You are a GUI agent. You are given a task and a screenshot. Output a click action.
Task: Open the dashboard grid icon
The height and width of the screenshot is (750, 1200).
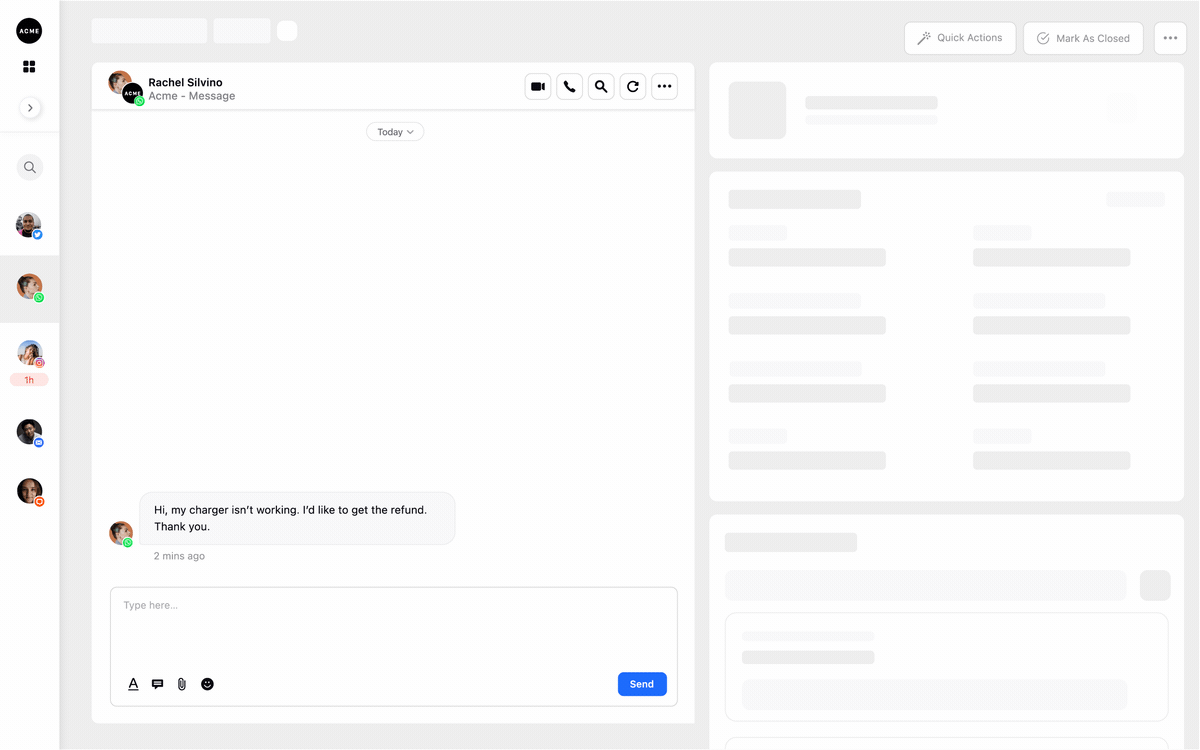(29, 67)
